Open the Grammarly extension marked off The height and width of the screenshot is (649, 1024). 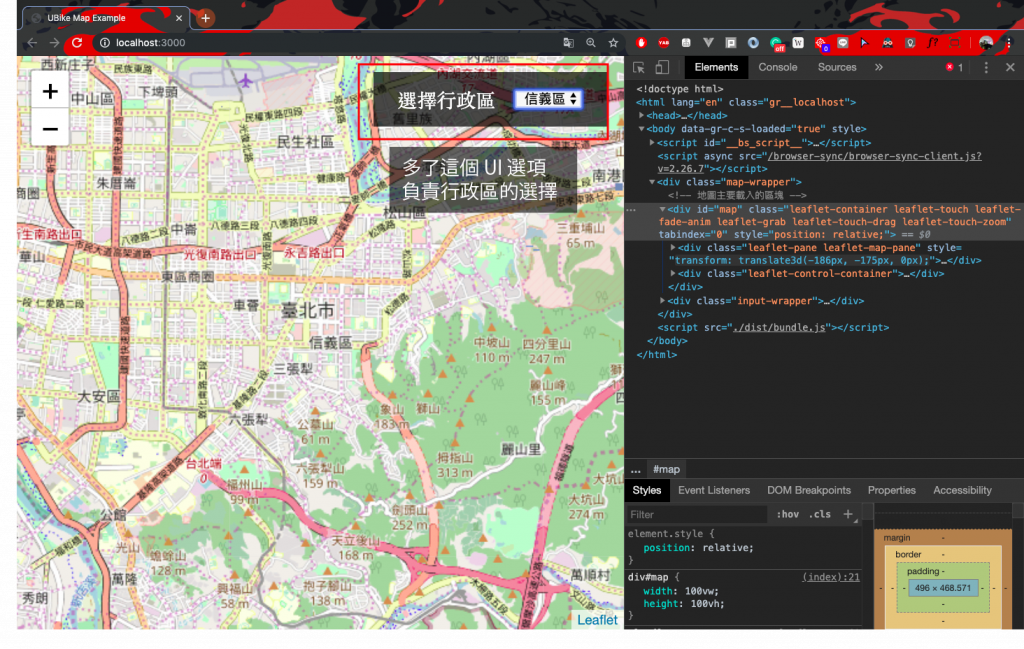[776, 44]
